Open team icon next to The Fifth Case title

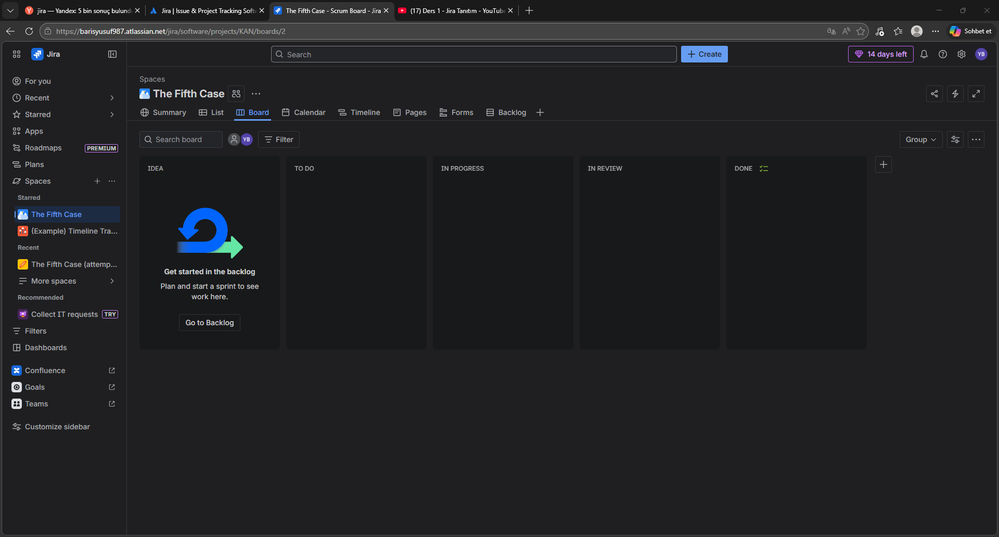click(236, 94)
